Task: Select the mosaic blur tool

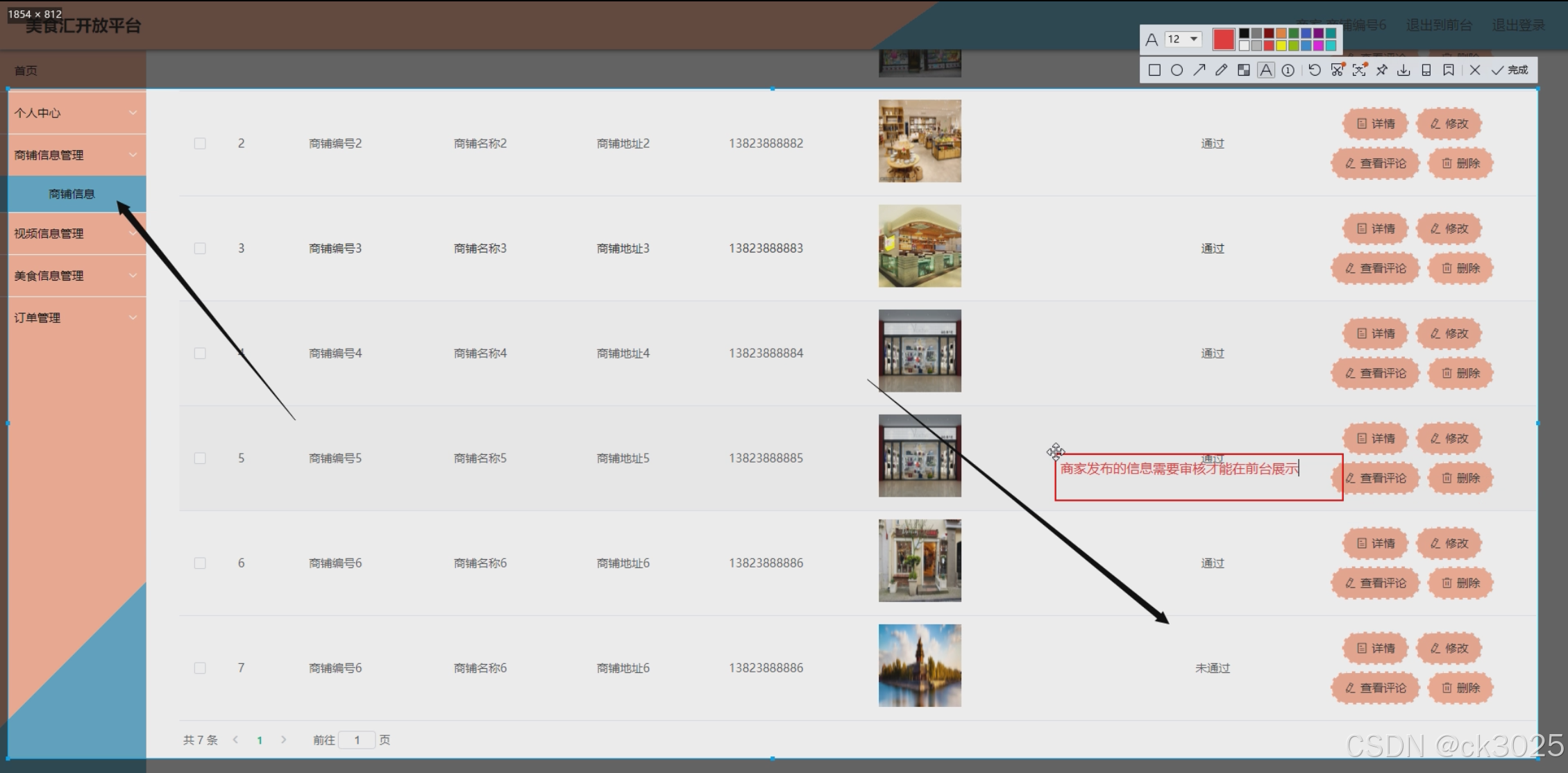Action: point(1243,70)
